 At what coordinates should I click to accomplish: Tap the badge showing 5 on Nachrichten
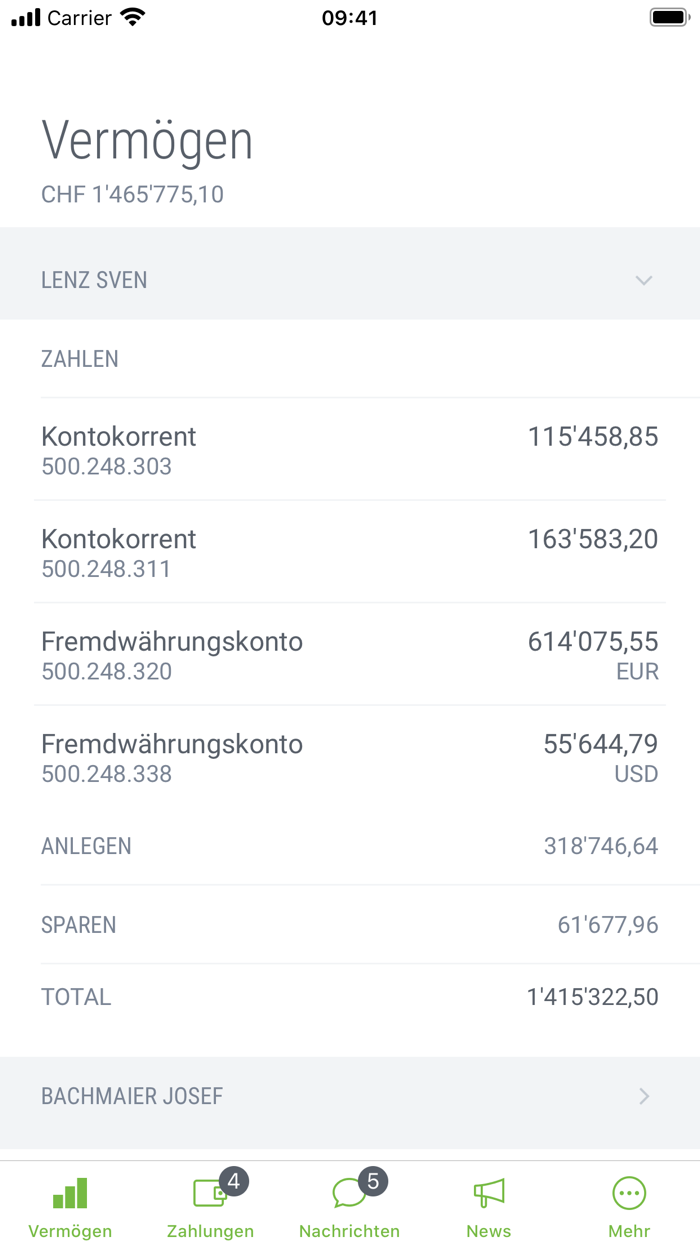pos(372,1180)
